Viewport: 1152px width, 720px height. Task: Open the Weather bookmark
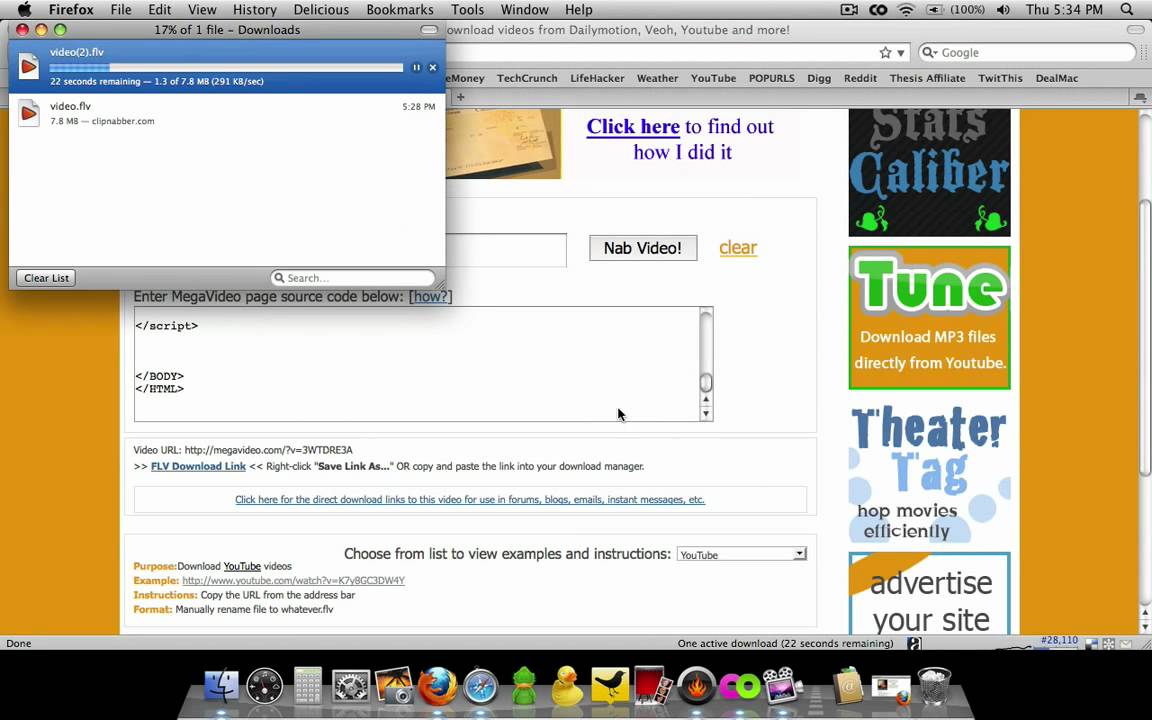[x=658, y=78]
